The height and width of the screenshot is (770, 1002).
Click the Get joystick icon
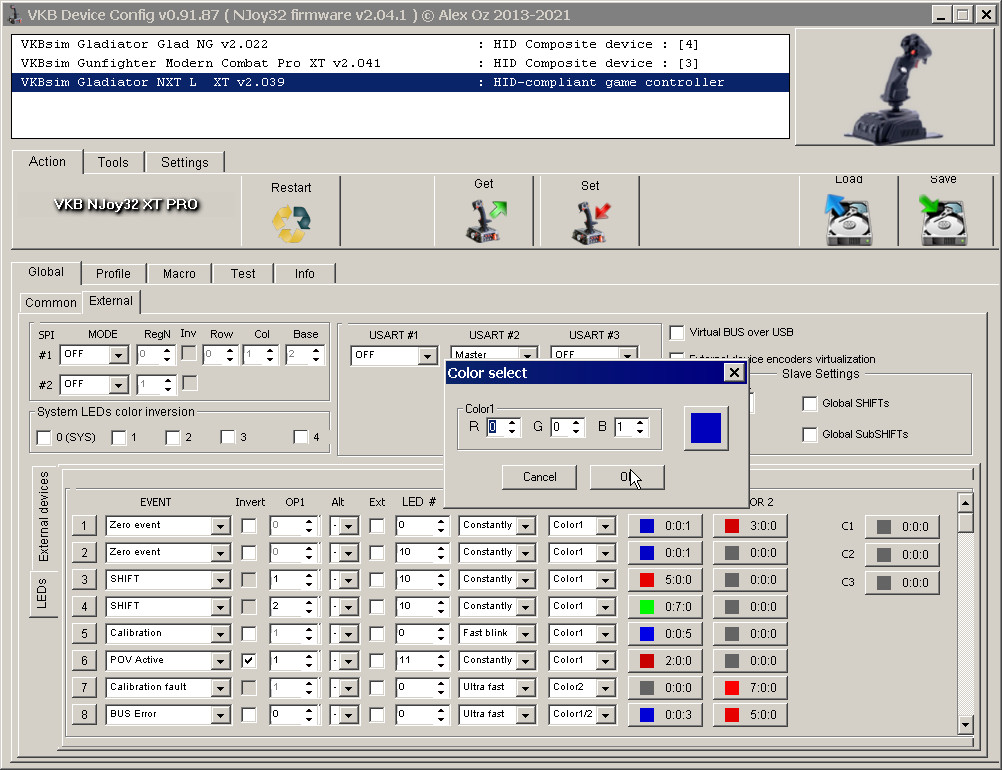(x=484, y=220)
